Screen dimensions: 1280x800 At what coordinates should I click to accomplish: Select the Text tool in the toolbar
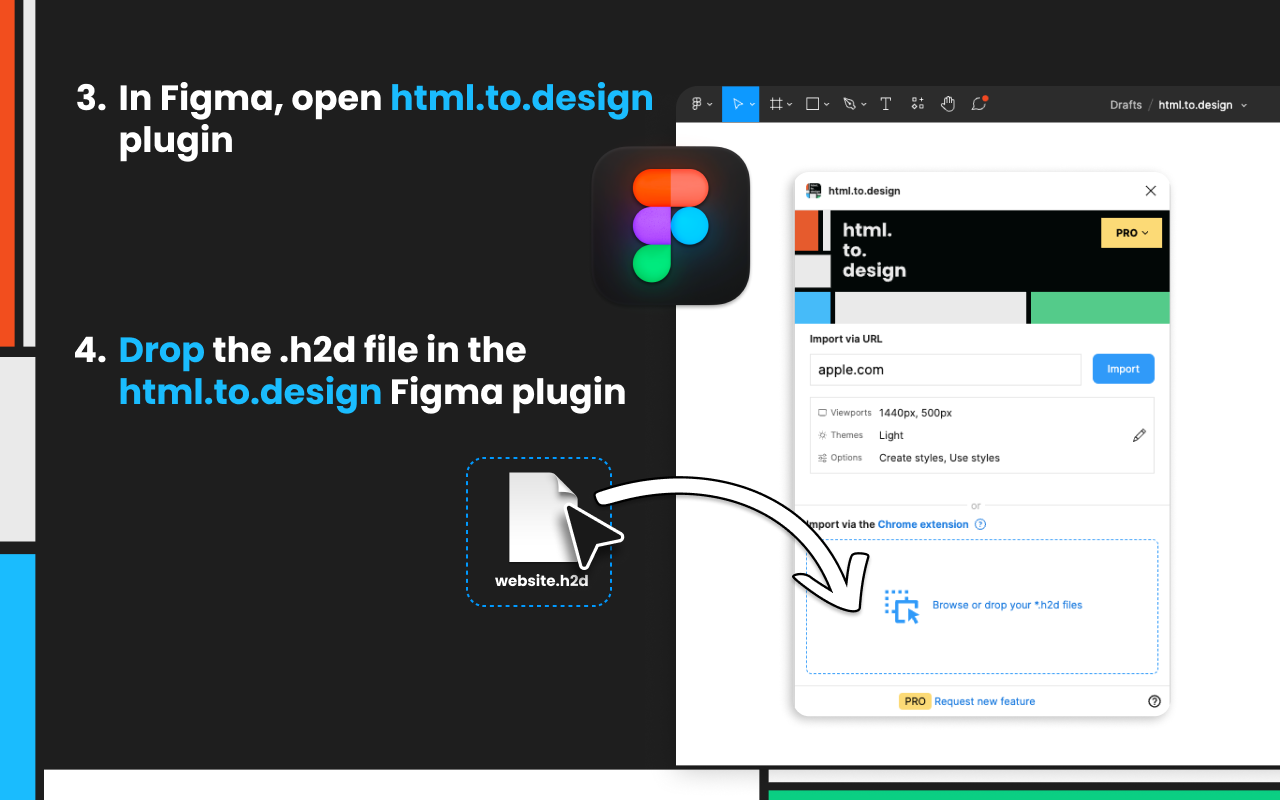(886, 104)
